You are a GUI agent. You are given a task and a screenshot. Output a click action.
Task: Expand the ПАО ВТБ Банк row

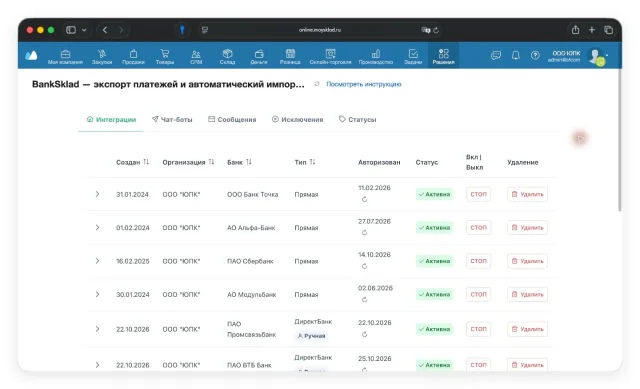[97, 365]
